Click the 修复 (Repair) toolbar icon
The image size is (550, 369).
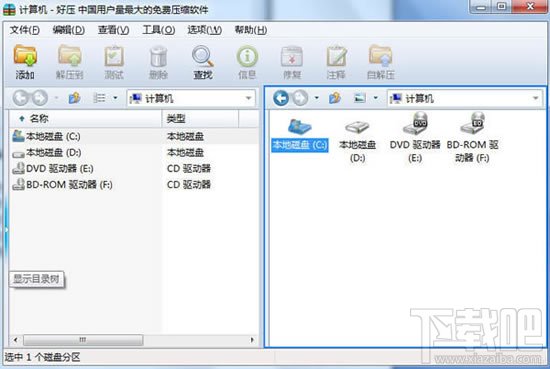click(291, 62)
